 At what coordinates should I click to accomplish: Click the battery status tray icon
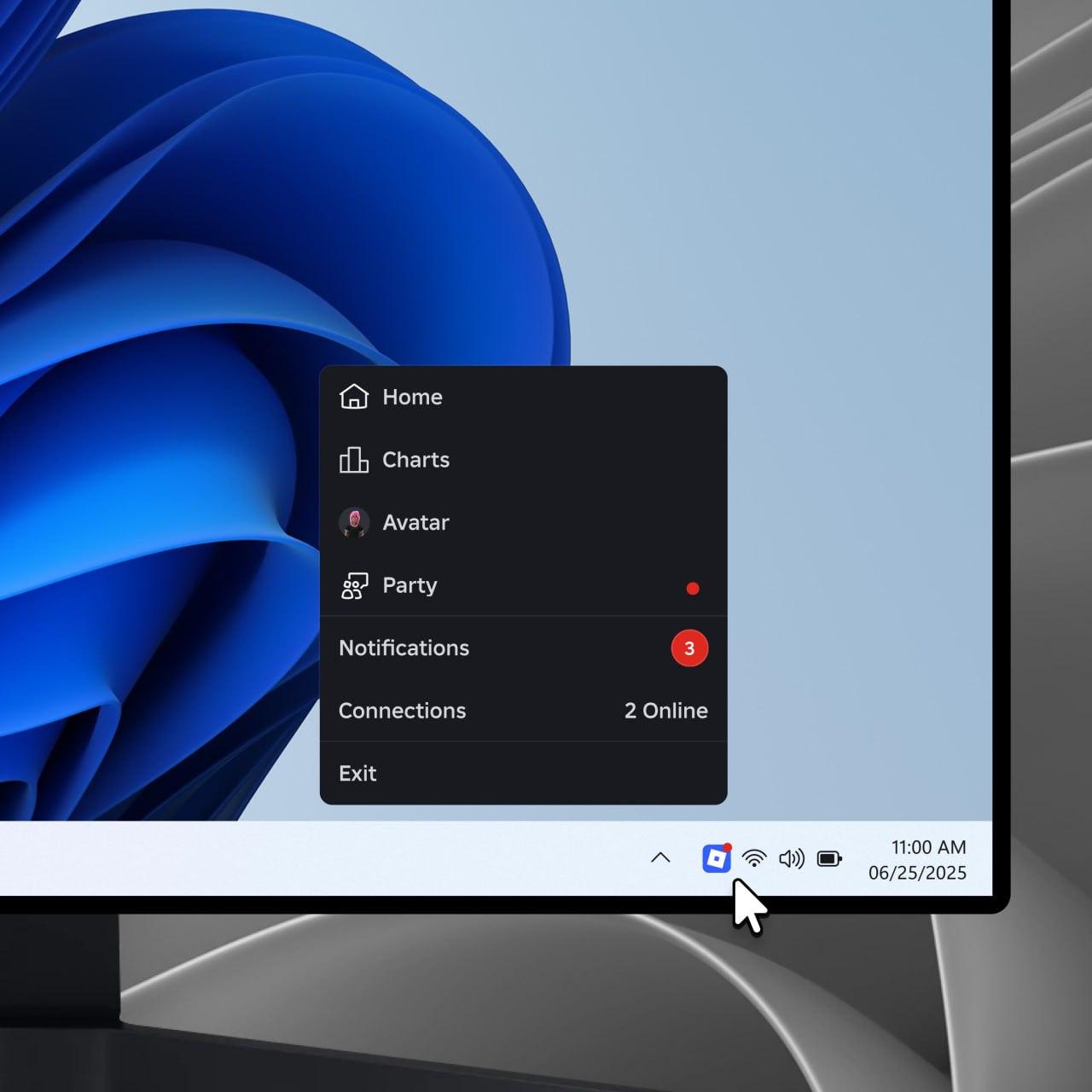(x=829, y=858)
